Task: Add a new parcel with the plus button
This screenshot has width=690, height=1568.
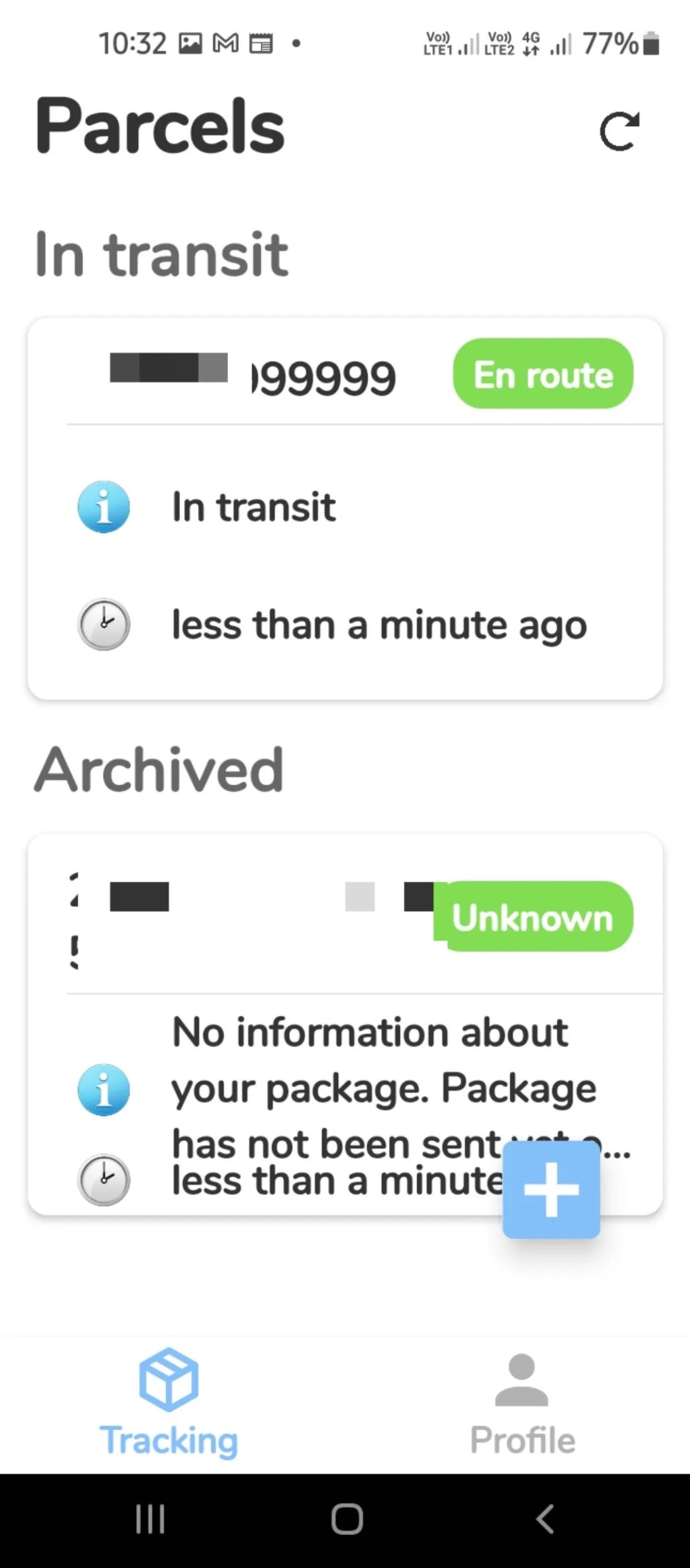Action: (x=551, y=1190)
